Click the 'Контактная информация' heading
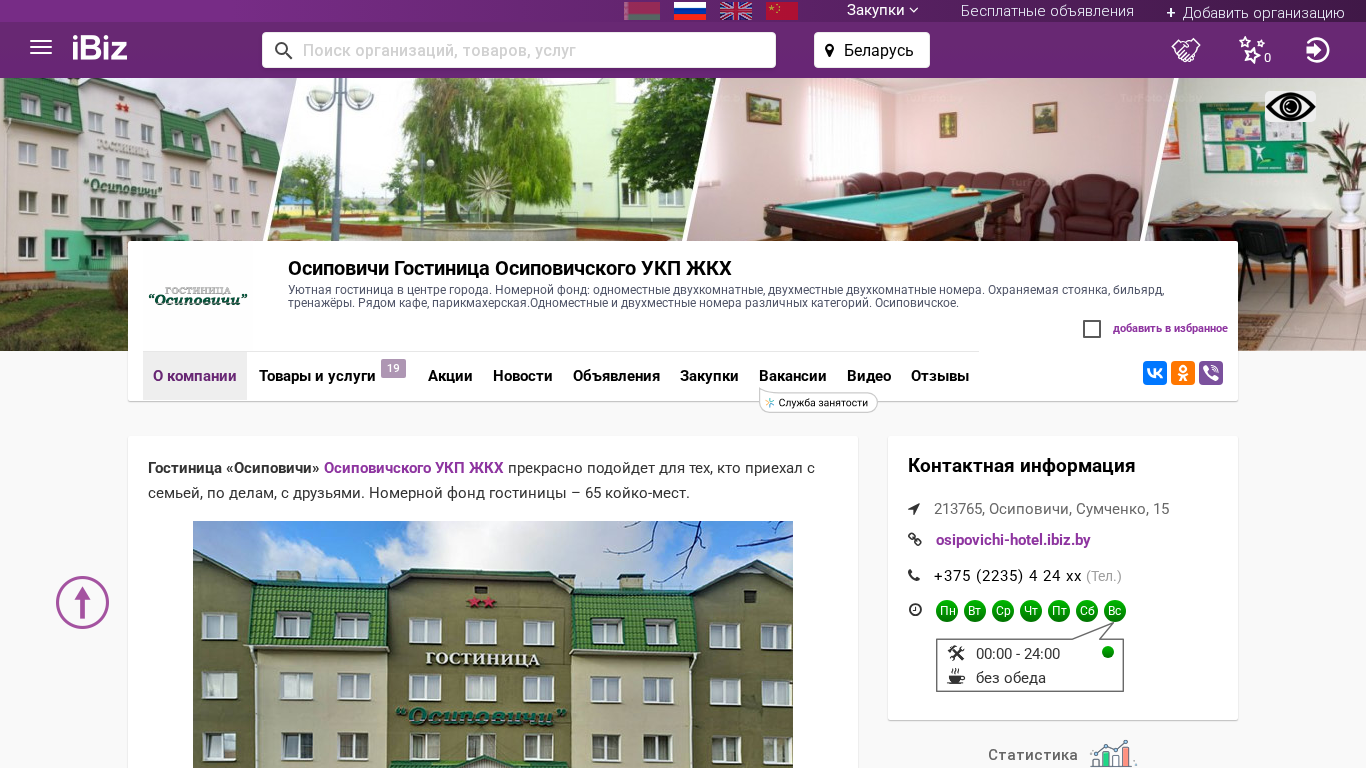The height and width of the screenshot is (768, 1366). (x=1022, y=466)
